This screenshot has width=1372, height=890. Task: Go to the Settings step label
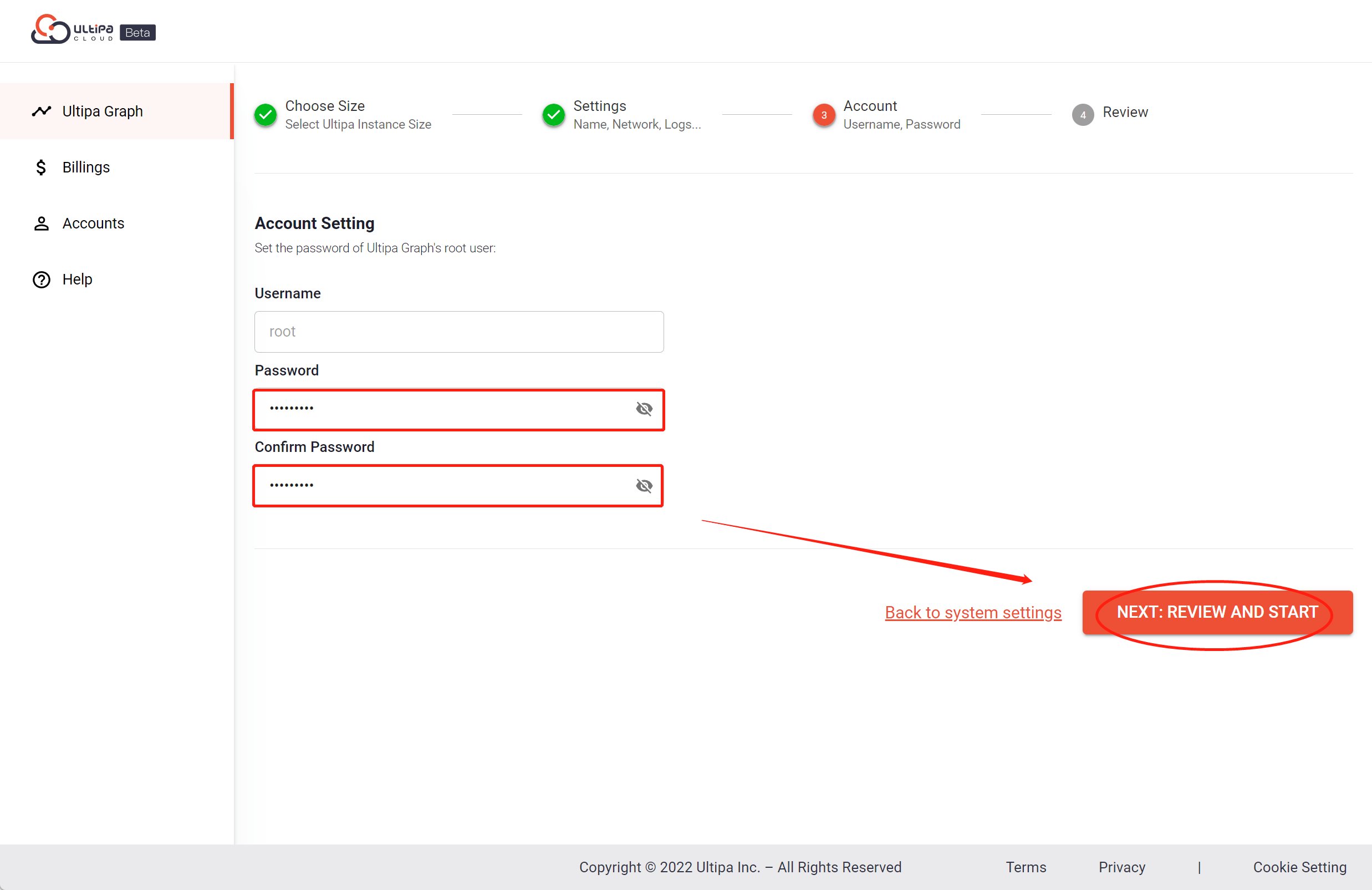click(x=600, y=106)
